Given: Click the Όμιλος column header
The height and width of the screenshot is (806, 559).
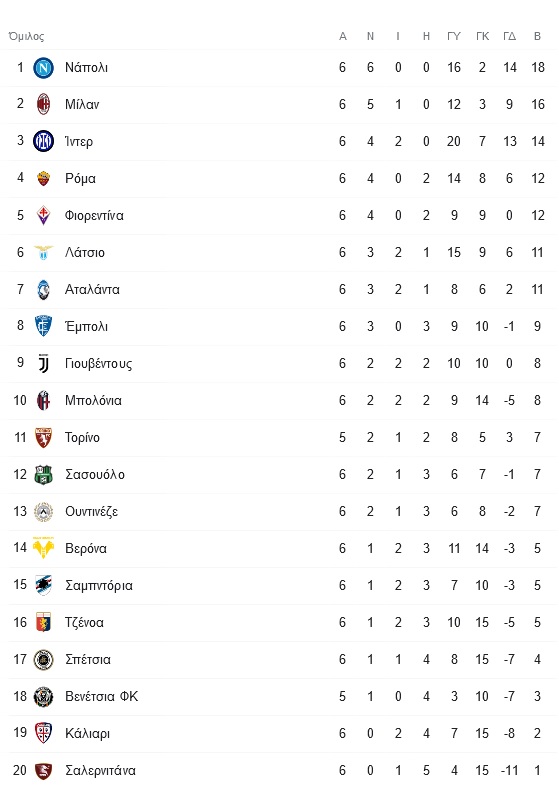Looking at the screenshot, I should click(x=26, y=36).
